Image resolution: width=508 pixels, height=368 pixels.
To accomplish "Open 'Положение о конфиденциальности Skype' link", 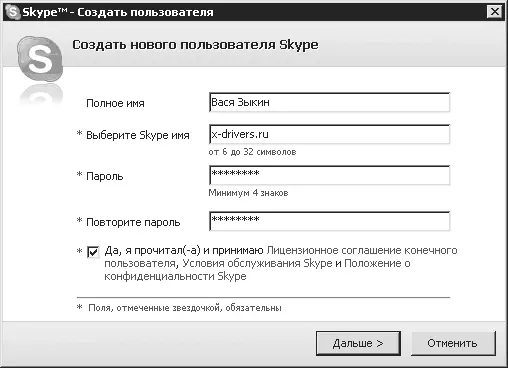I will click(377, 263).
